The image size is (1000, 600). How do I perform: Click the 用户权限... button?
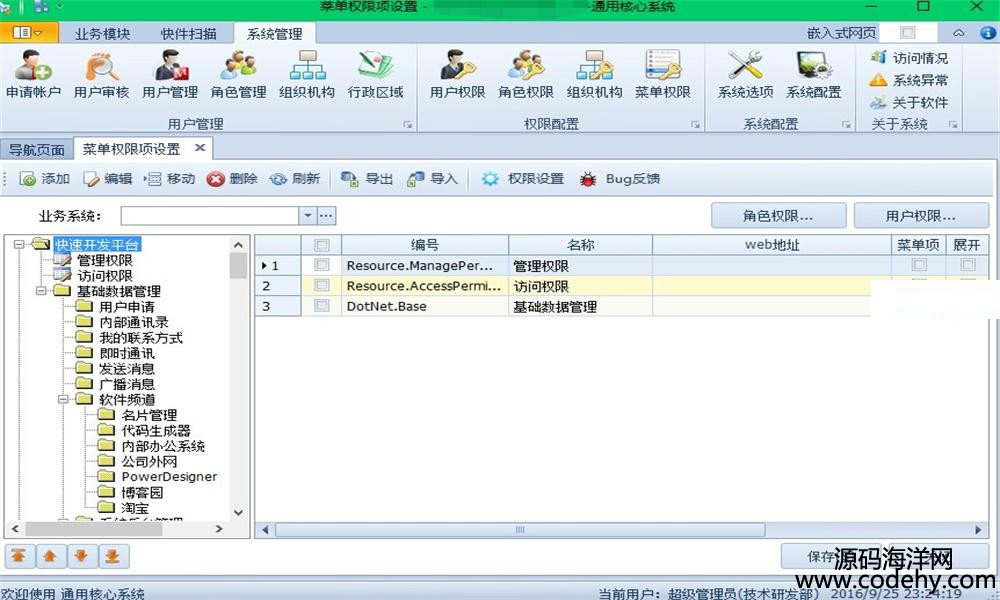click(x=921, y=216)
